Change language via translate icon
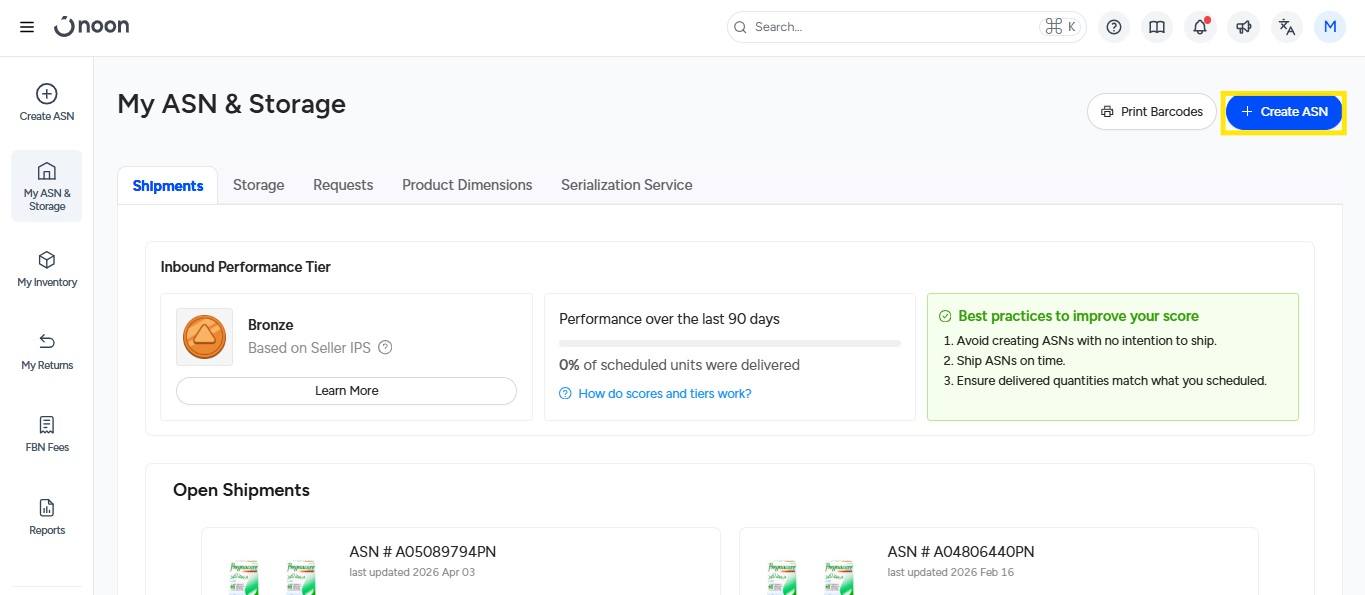 coord(1287,27)
